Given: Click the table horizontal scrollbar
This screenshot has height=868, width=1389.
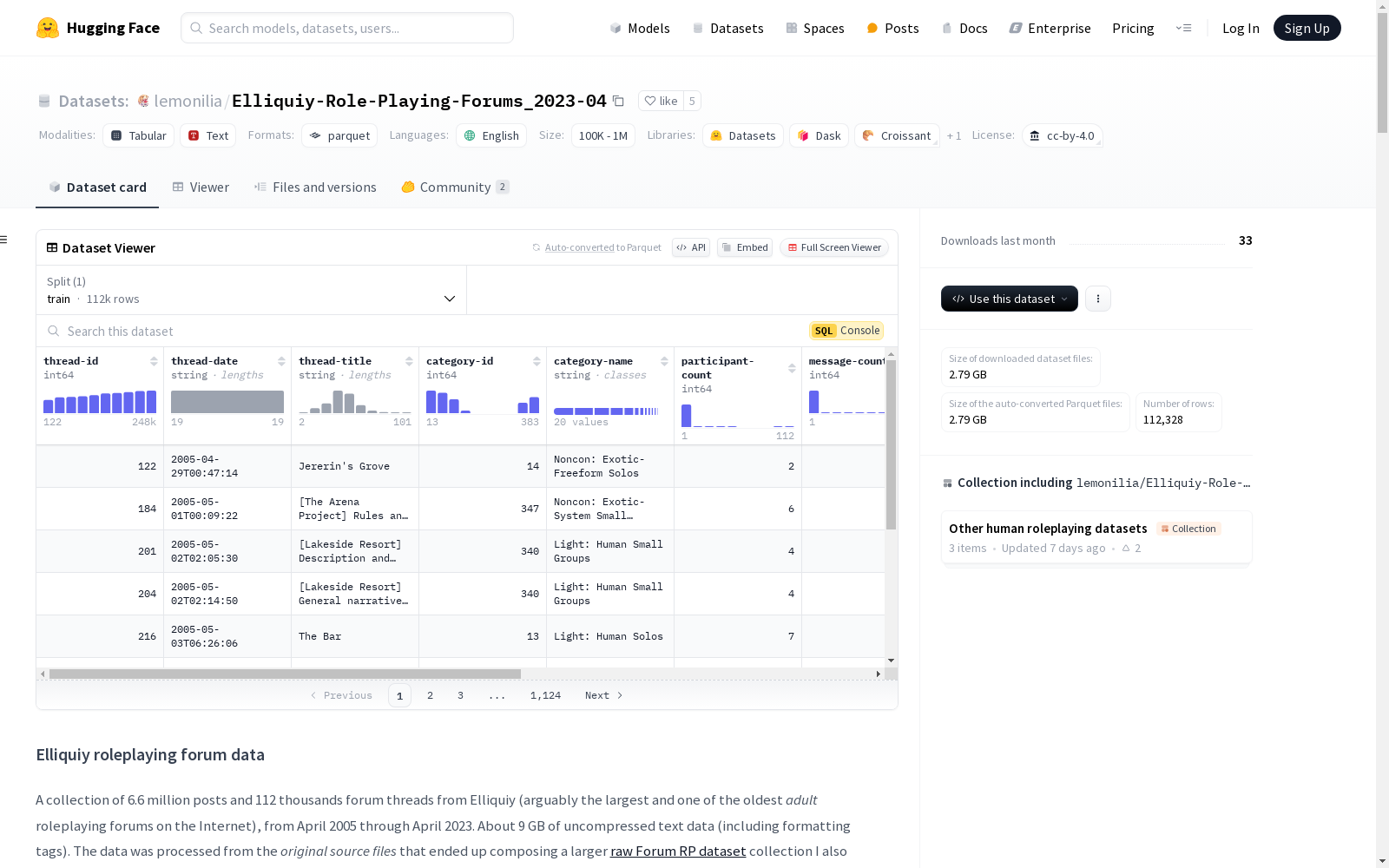Looking at the screenshot, I should [x=285, y=674].
